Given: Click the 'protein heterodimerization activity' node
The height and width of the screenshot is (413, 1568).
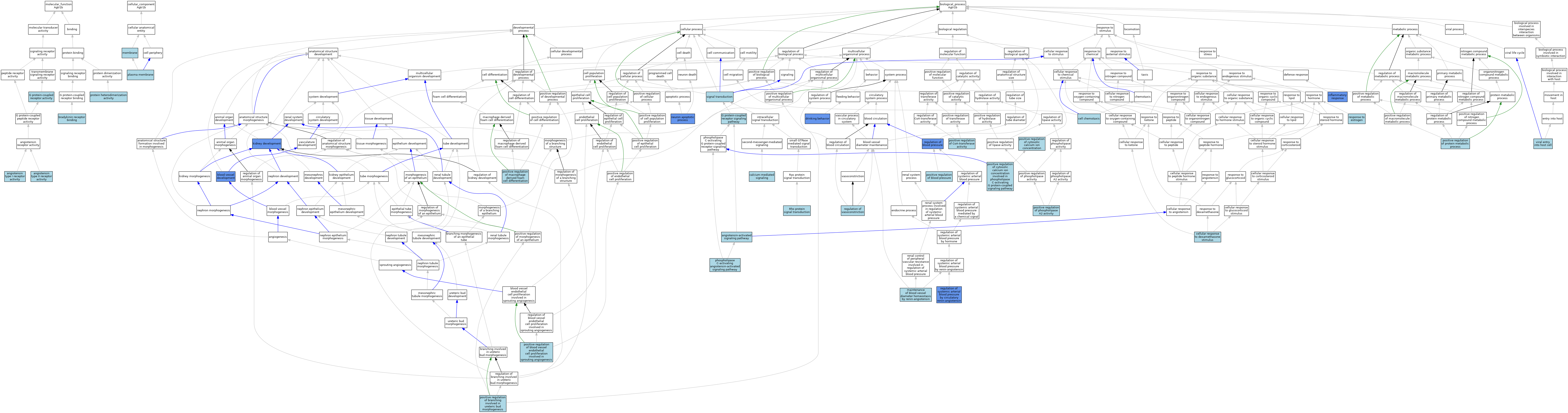Looking at the screenshot, I should [x=108, y=97].
